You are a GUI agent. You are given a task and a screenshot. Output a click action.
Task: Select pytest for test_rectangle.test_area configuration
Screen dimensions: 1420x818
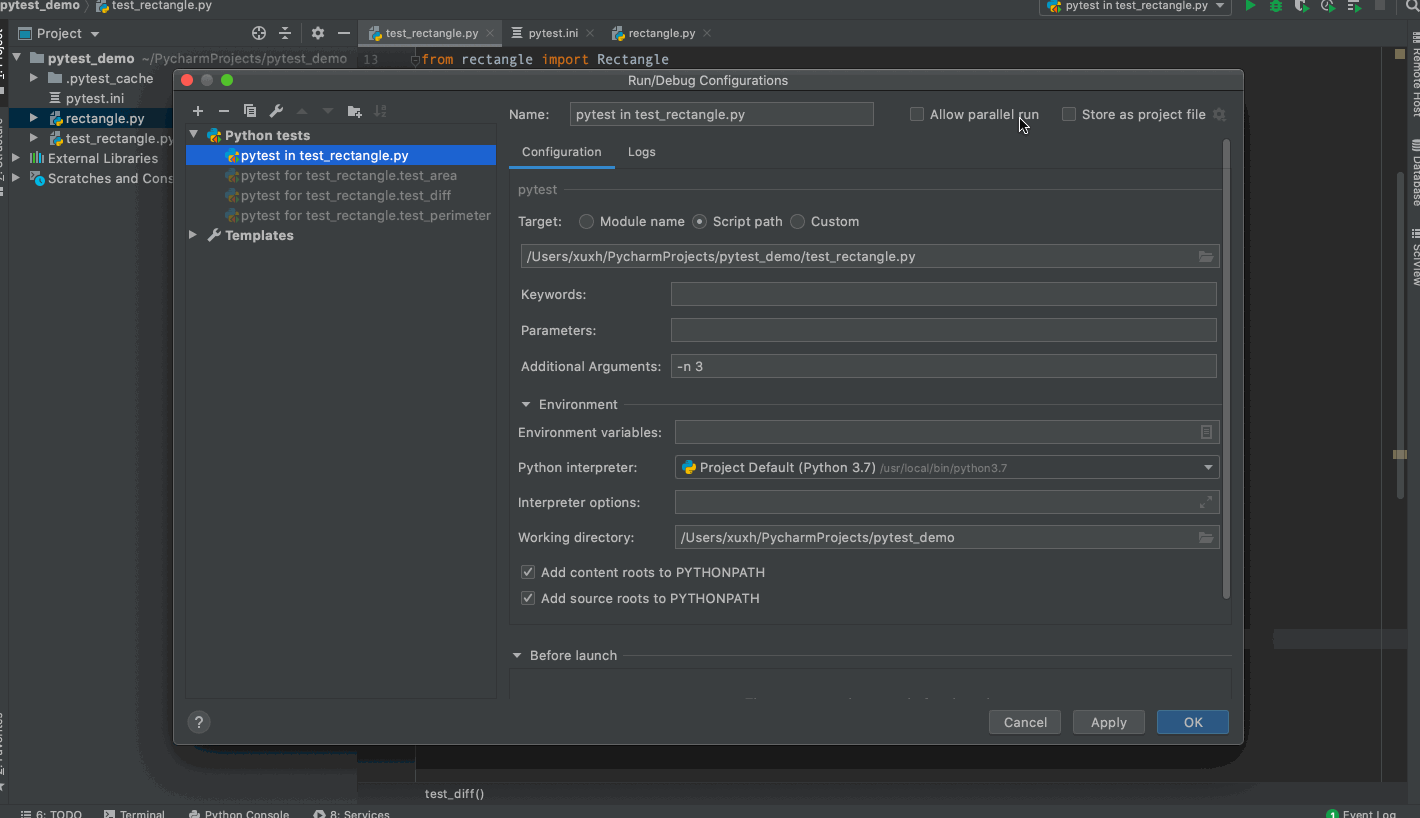coord(341,175)
